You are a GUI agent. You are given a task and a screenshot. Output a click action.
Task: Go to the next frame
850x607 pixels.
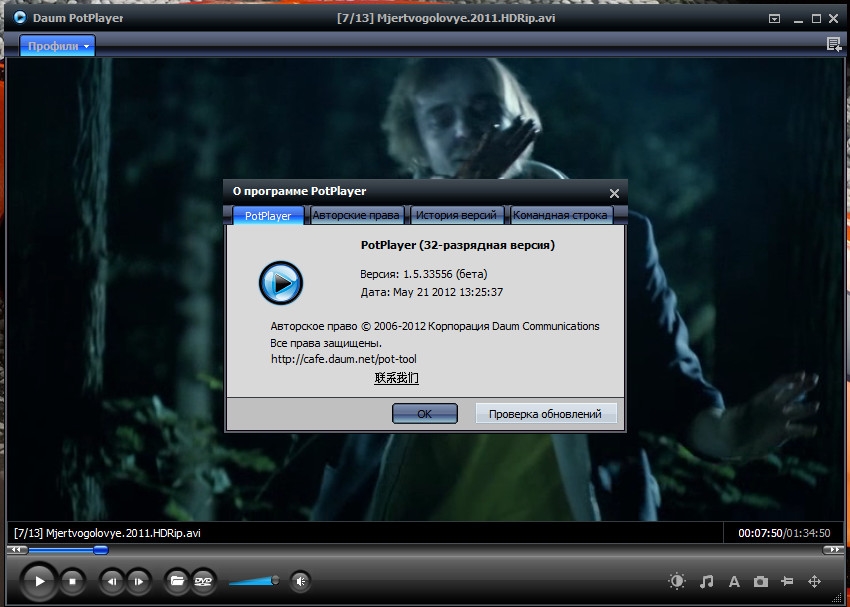(138, 580)
